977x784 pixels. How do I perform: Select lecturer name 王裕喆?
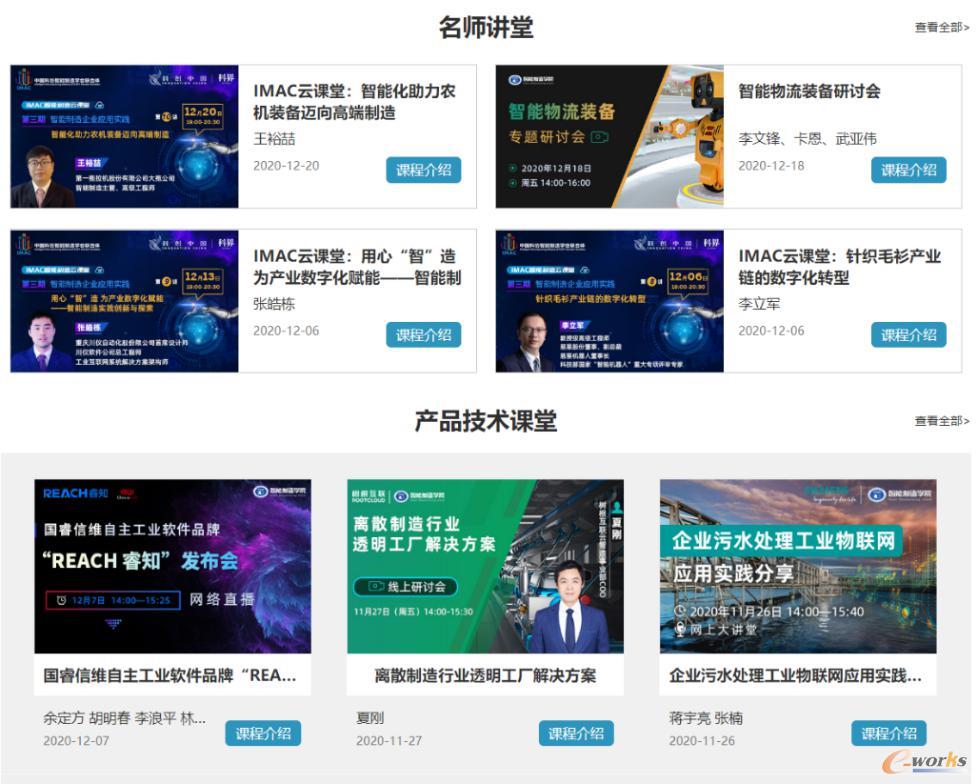[x=274, y=138]
